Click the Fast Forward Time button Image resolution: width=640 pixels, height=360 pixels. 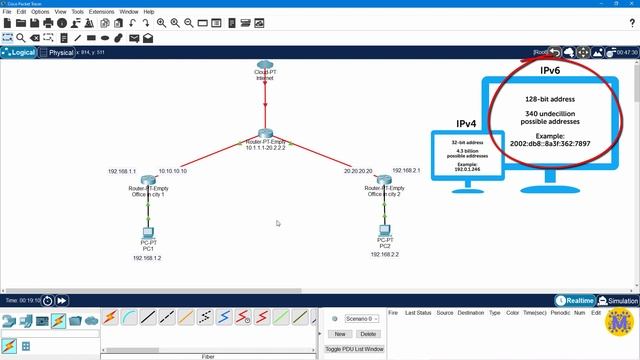pyautogui.click(x=62, y=301)
